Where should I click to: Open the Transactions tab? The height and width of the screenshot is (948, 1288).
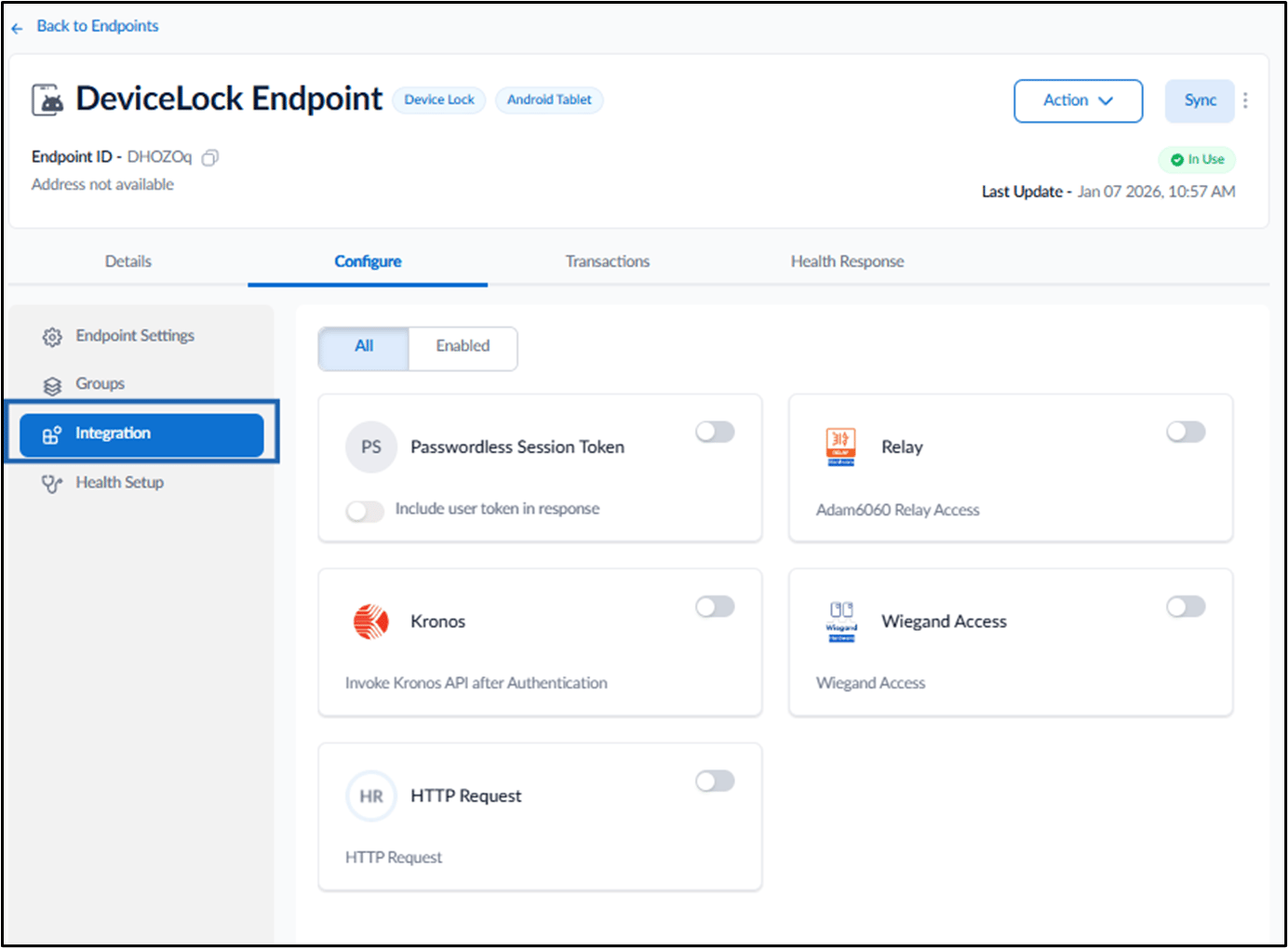pyautogui.click(x=608, y=261)
